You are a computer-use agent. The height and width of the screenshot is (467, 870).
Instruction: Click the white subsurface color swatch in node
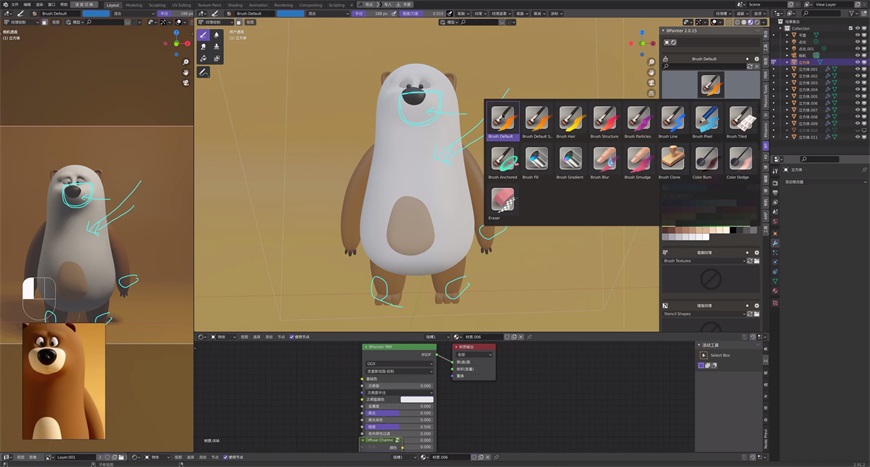pyautogui.click(x=416, y=399)
